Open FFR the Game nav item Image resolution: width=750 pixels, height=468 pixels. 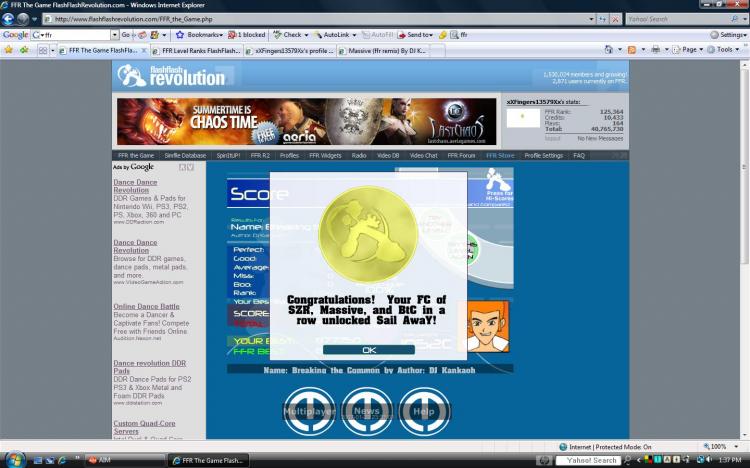click(x=136, y=156)
